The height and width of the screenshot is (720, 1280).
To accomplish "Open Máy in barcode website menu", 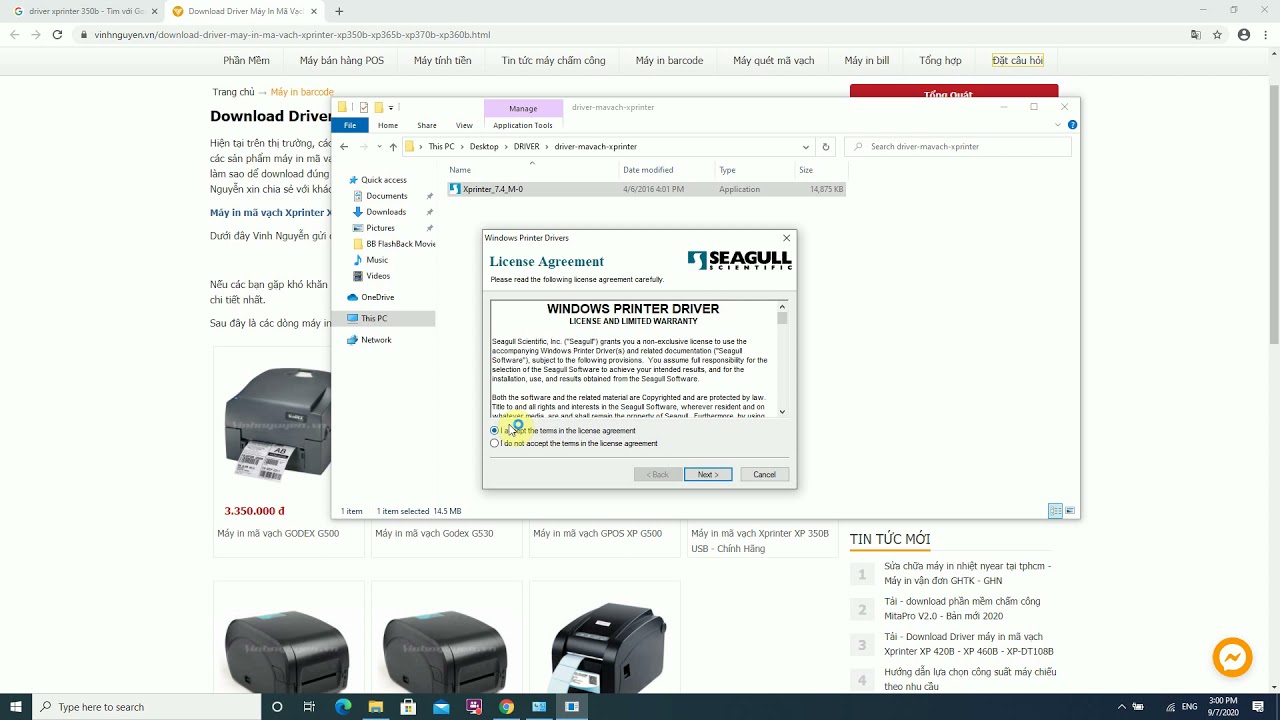I will coord(669,61).
